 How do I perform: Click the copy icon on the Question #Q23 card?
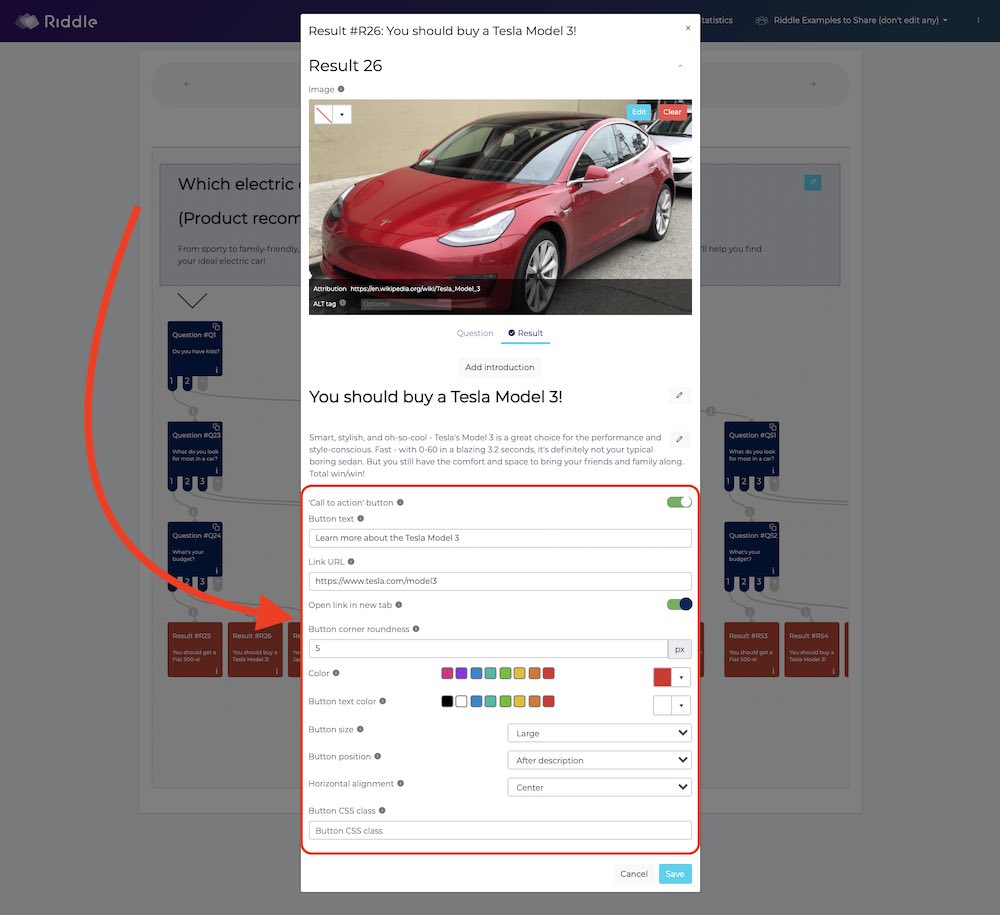[216, 427]
